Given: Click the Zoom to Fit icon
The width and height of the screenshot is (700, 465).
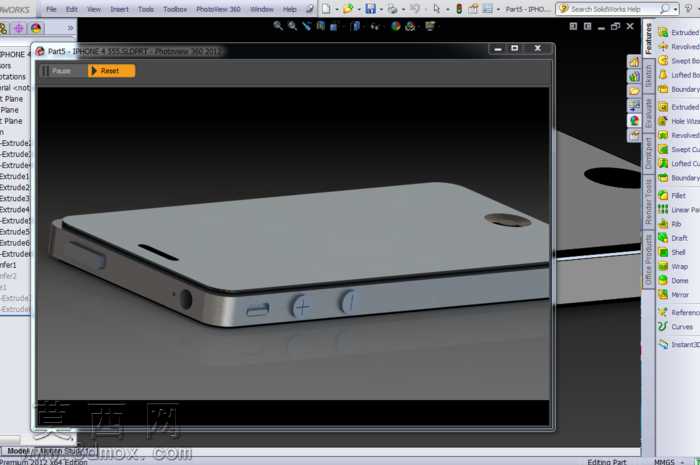Looking at the screenshot, I should coord(278,26).
